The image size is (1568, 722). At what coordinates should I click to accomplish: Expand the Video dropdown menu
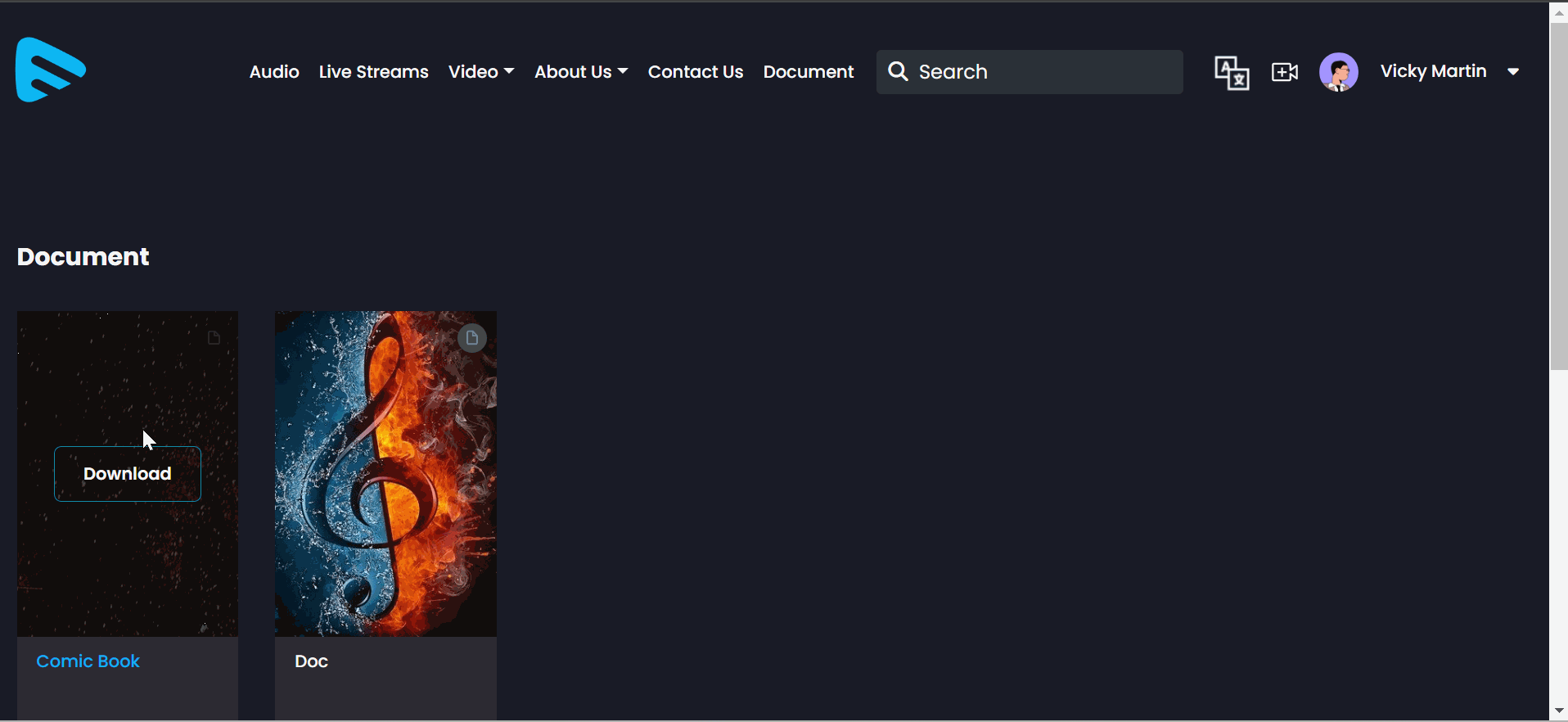click(x=481, y=72)
